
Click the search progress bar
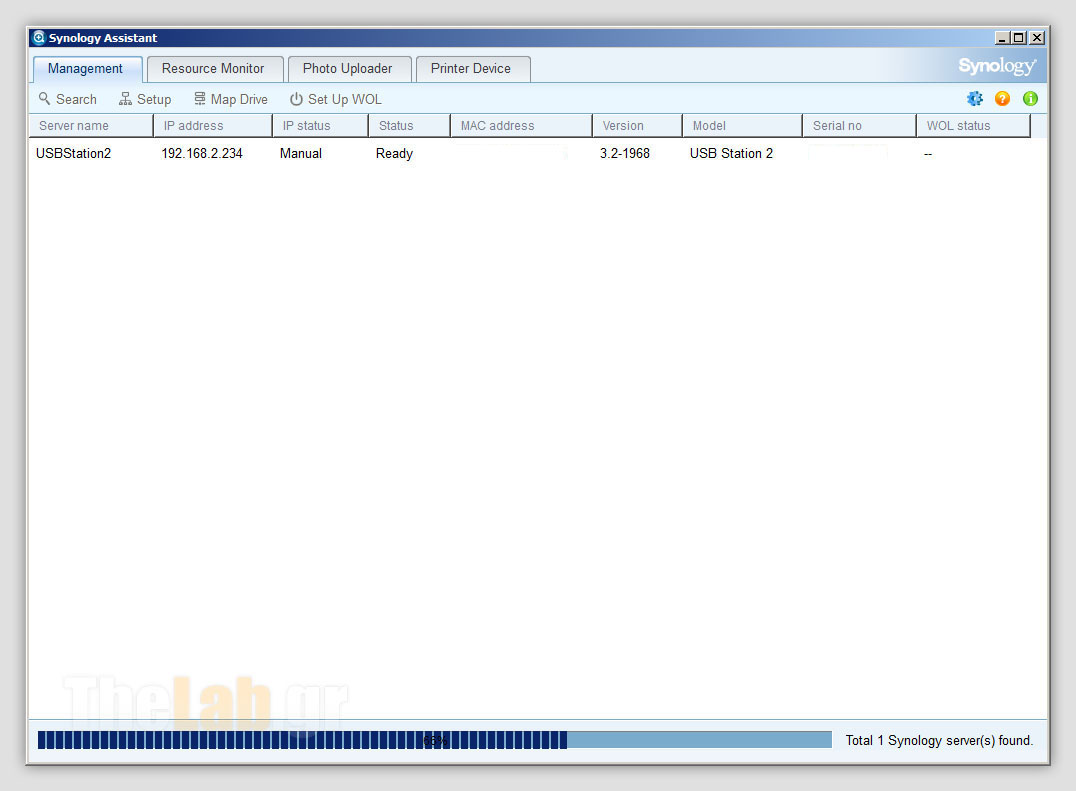pyautogui.click(x=434, y=740)
